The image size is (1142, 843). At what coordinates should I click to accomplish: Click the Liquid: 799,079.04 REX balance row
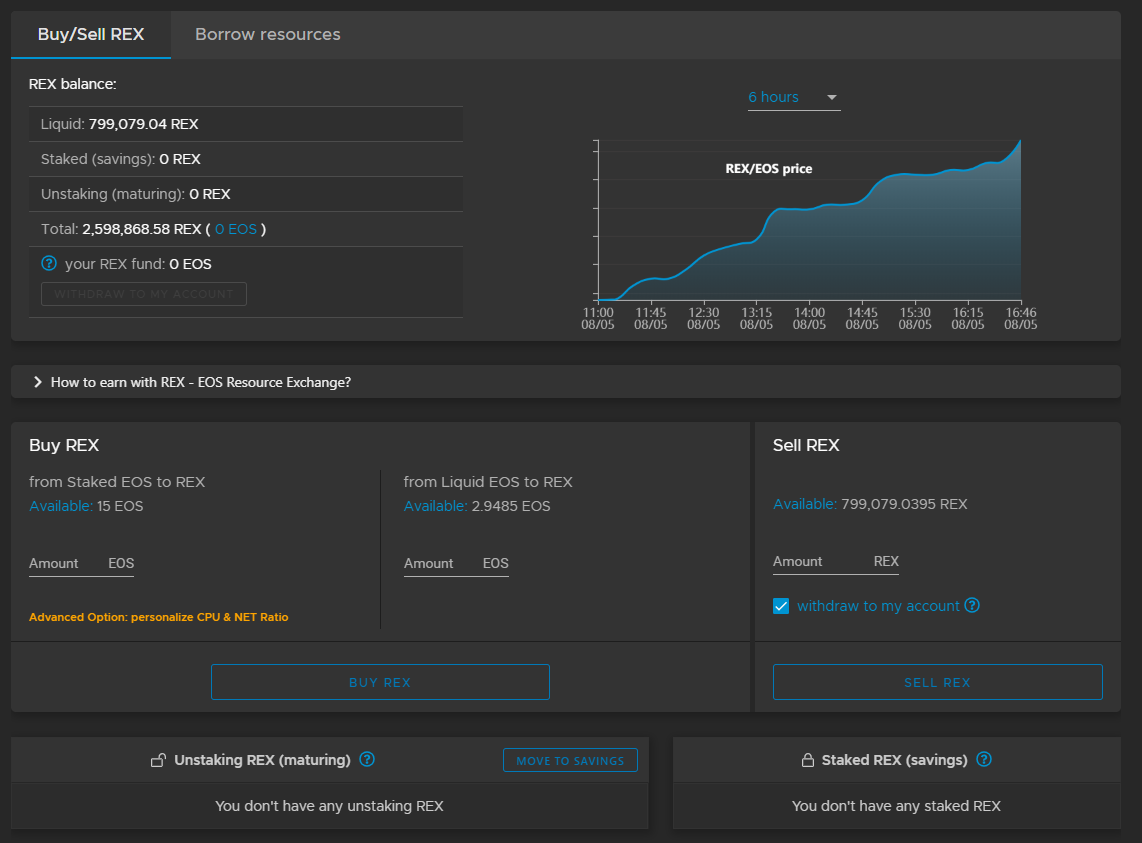click(x=246, y=124)
